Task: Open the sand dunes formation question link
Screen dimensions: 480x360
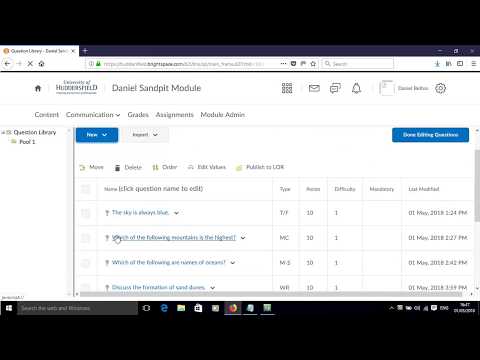Action: pyautogui.click(x=158, y=287)
